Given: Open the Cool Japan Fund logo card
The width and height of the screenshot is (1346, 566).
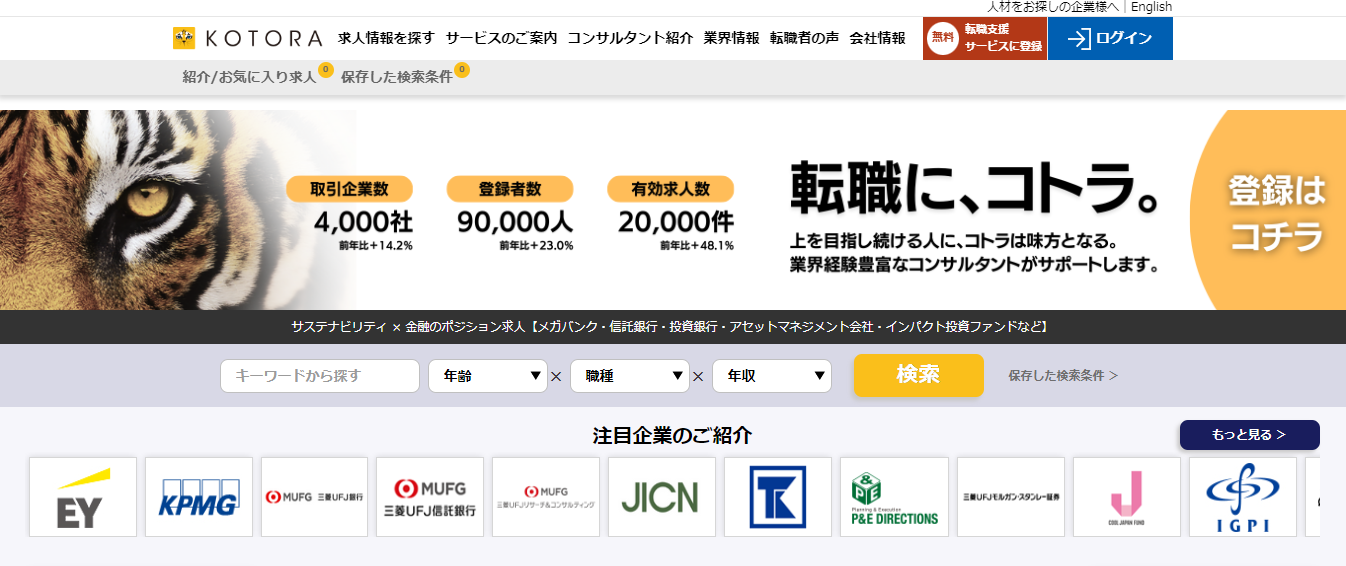Looking at the screenshot, I should (1127, 497).
